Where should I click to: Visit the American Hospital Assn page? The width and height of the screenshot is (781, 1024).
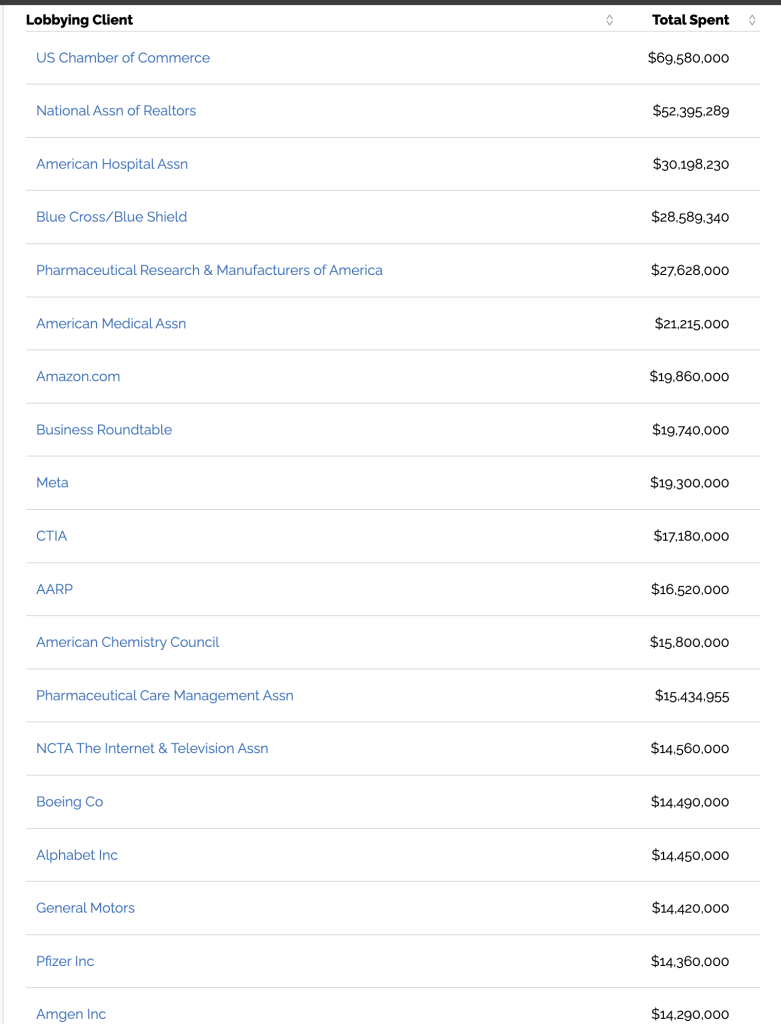112,164
